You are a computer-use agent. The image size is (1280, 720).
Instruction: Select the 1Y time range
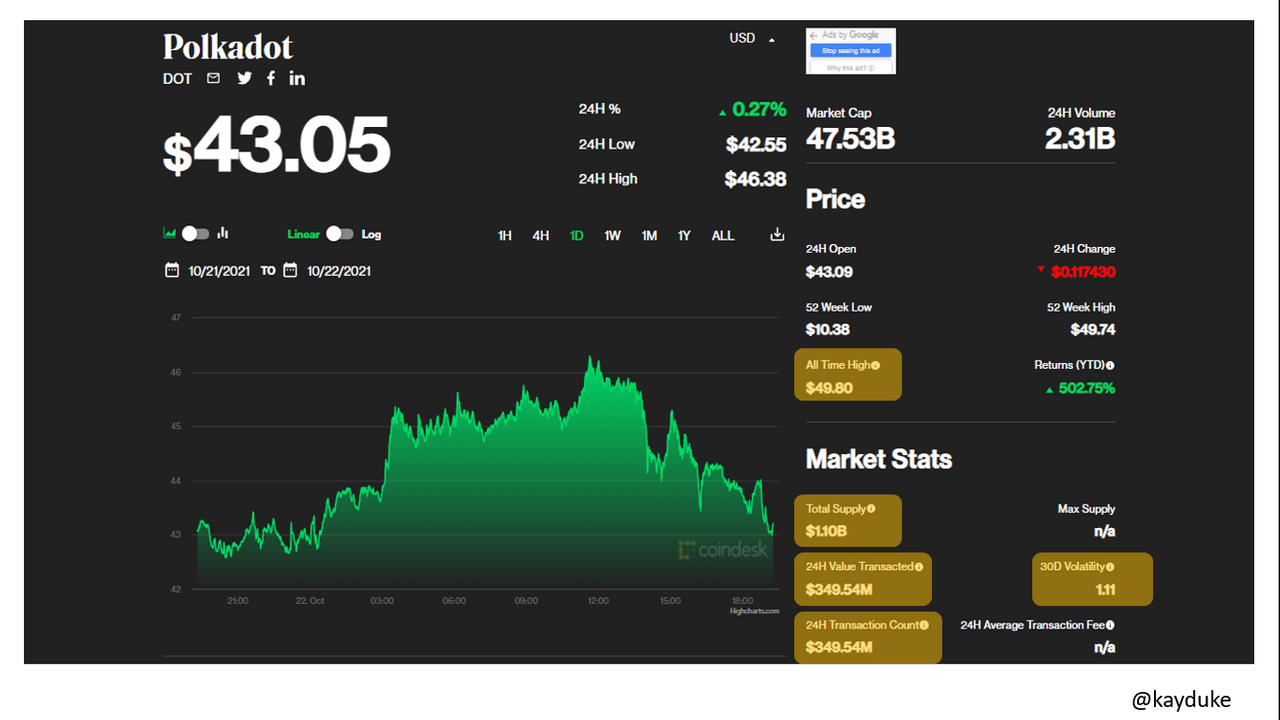point(684,235)
